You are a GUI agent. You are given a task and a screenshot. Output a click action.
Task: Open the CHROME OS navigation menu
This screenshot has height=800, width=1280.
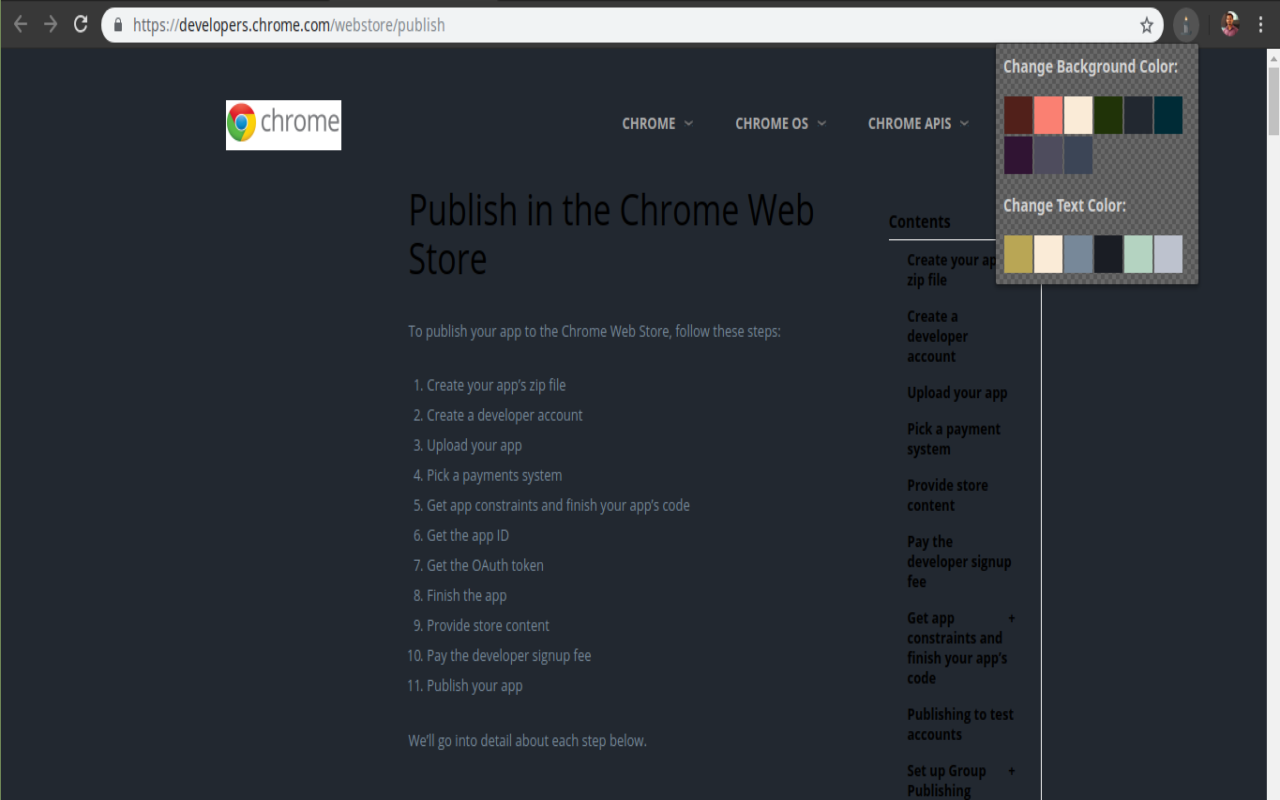point(781,123)
